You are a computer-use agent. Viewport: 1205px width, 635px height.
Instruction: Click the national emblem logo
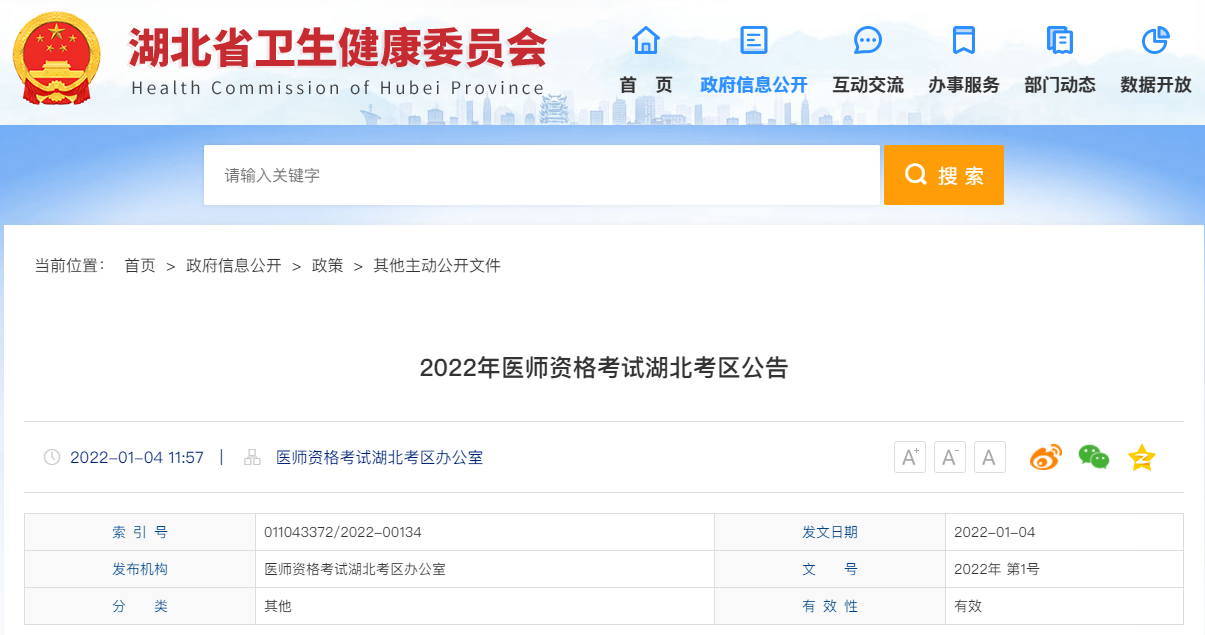(57, 60)
